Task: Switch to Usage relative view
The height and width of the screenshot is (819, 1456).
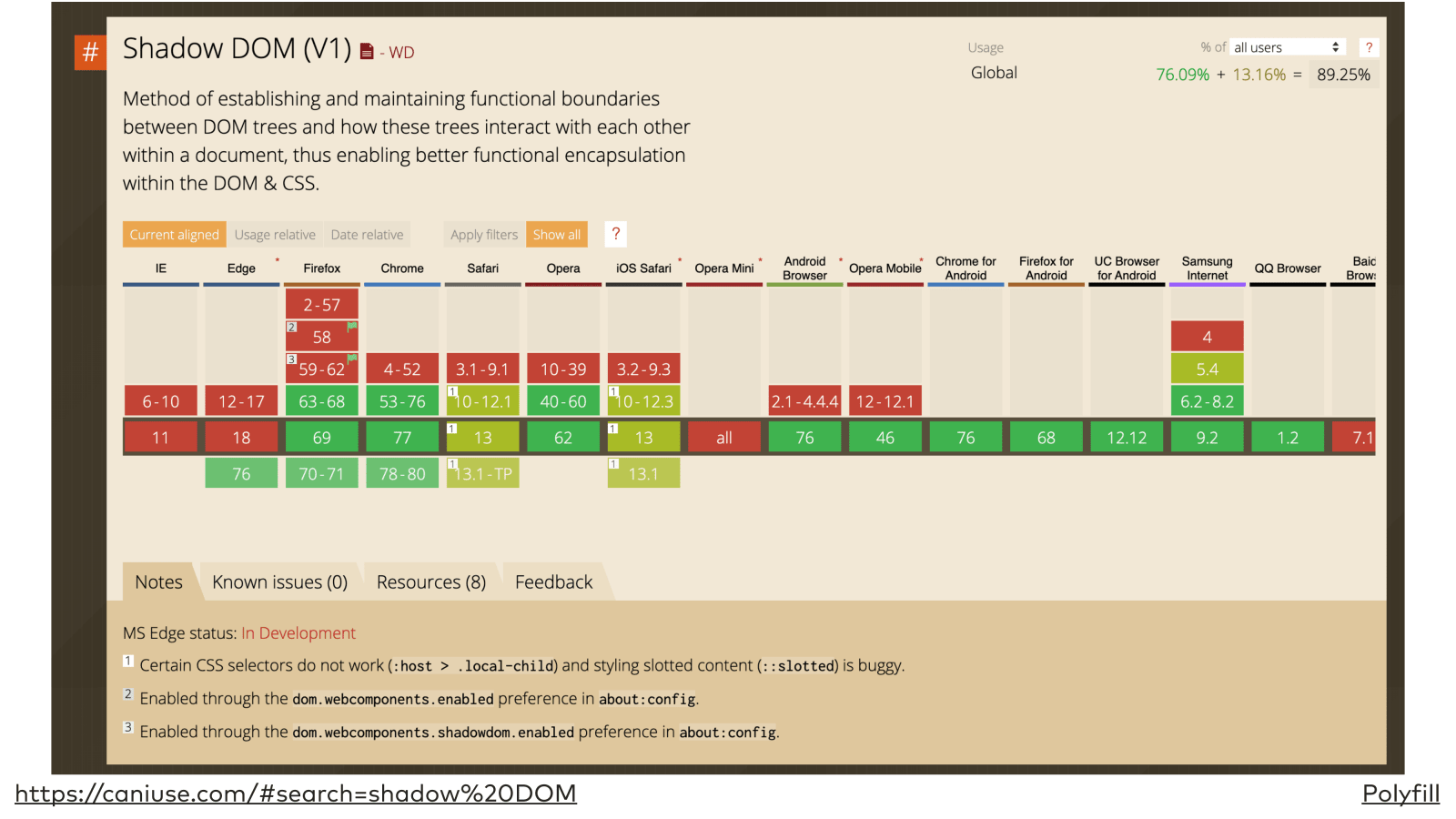Action: 275,235
